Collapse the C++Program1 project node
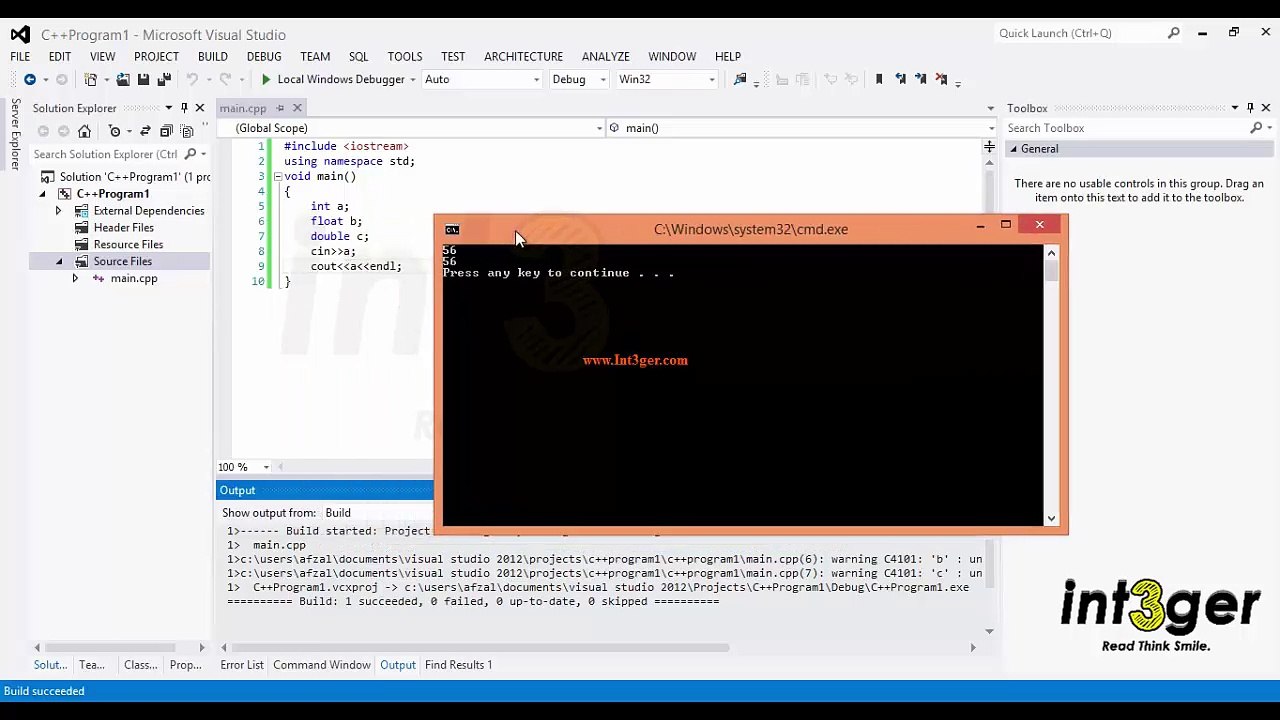 point(42,194)
